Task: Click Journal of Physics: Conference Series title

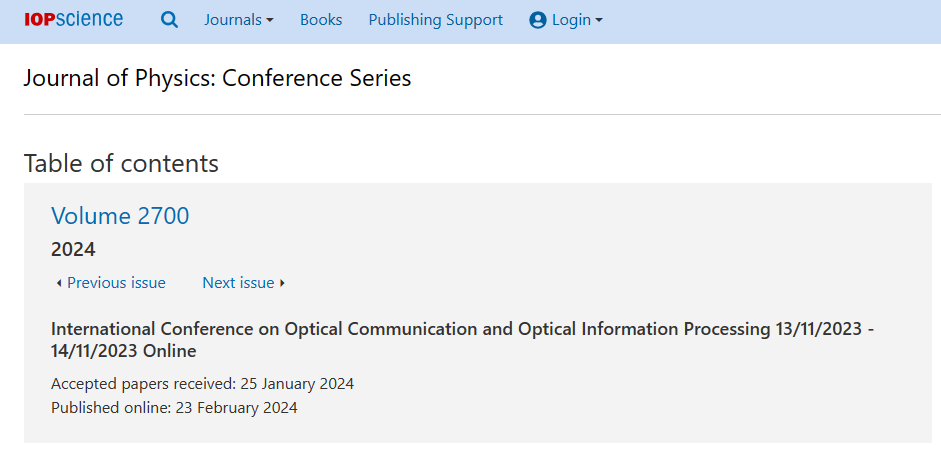Action: pos(217,79)
